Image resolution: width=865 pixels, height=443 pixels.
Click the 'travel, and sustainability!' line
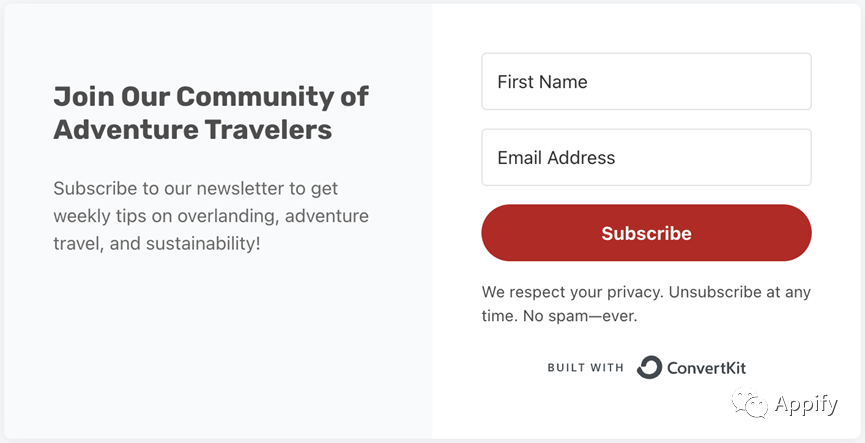click(157, 243)
